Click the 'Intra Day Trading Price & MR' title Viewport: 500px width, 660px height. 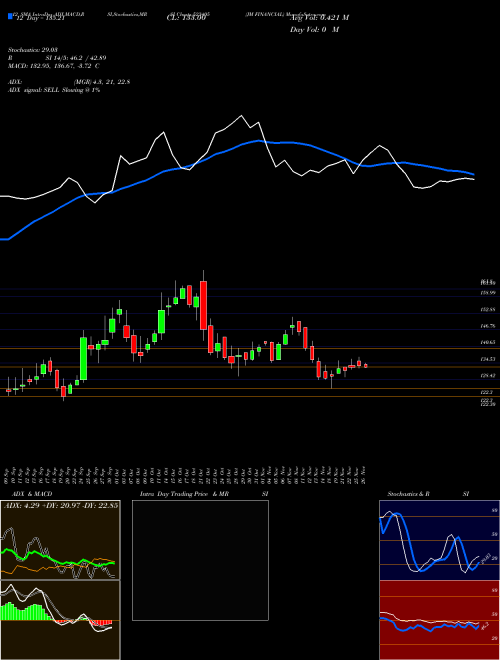[184, 494]
